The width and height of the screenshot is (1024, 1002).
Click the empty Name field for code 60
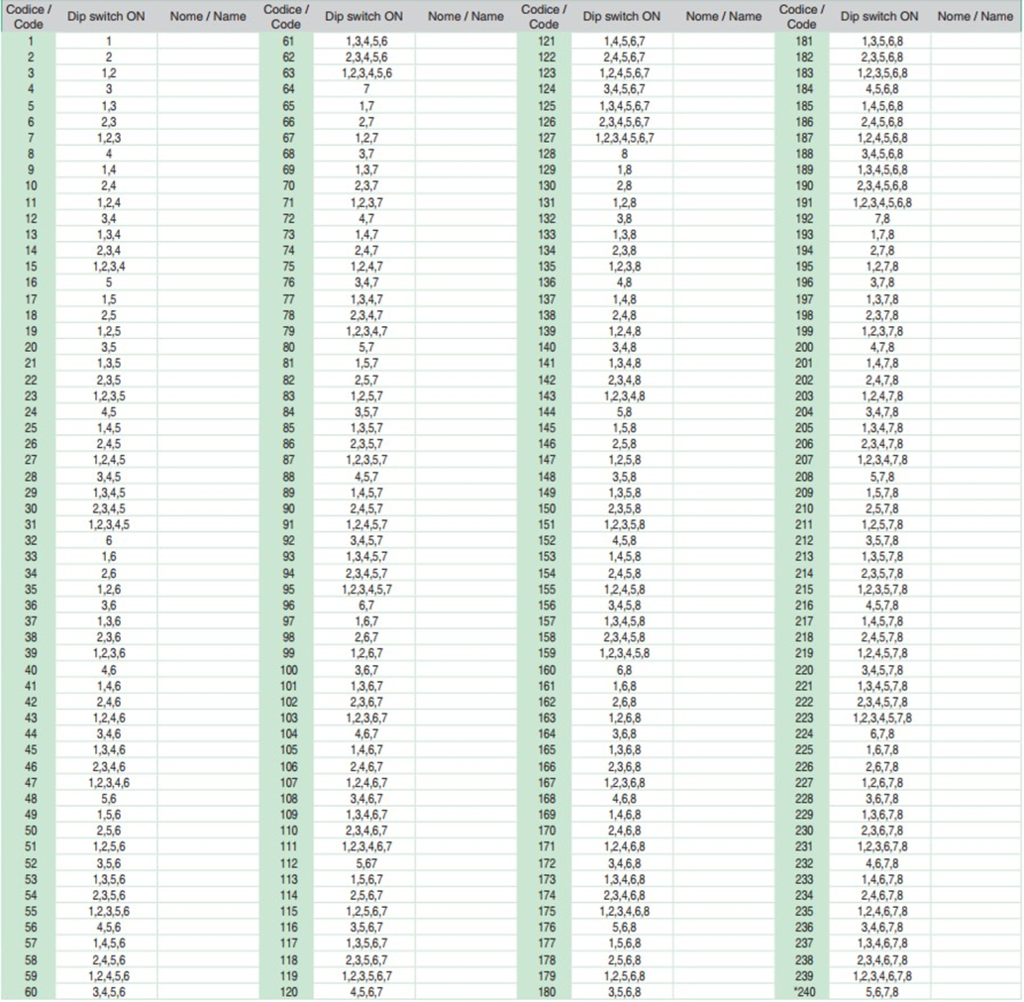coord(207,991)
